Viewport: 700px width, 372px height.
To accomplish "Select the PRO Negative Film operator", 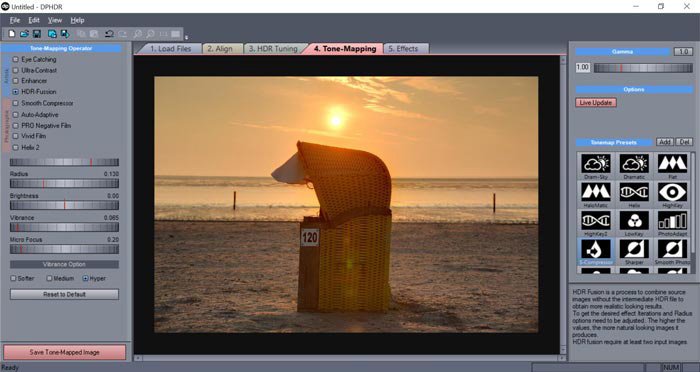I will click(x=42, y=125).
